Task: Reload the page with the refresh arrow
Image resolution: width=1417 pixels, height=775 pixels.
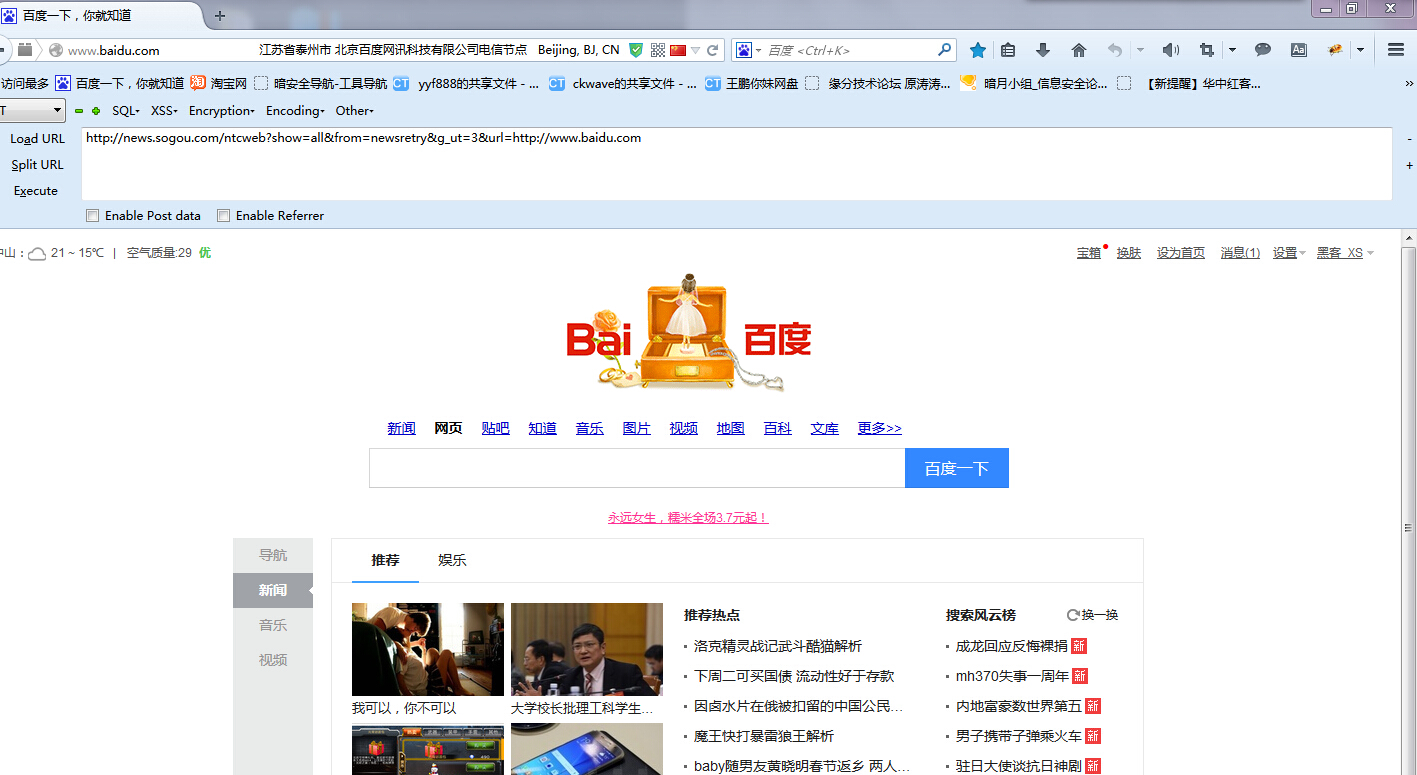Action: pos(713,50)
